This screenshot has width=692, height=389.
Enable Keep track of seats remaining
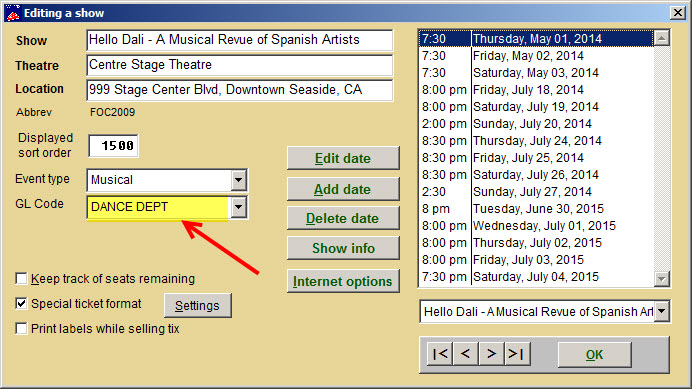pos(21,279)
